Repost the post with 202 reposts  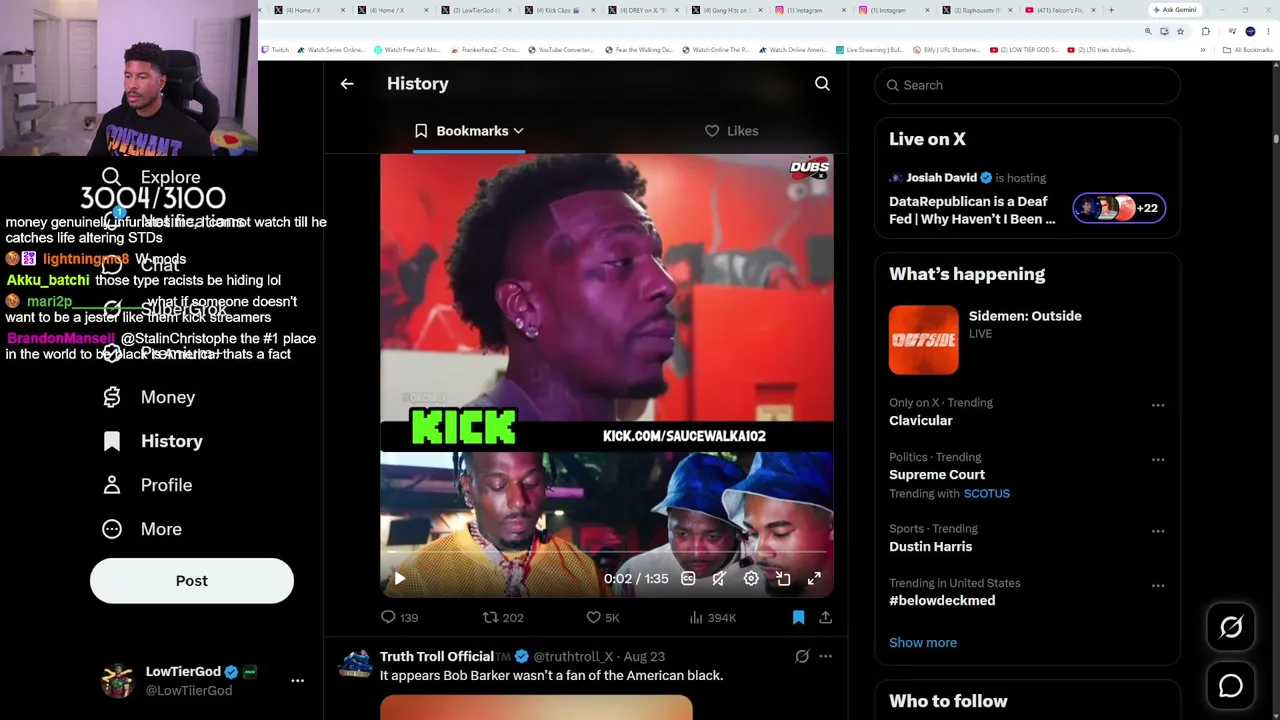(x=503, y=618)
